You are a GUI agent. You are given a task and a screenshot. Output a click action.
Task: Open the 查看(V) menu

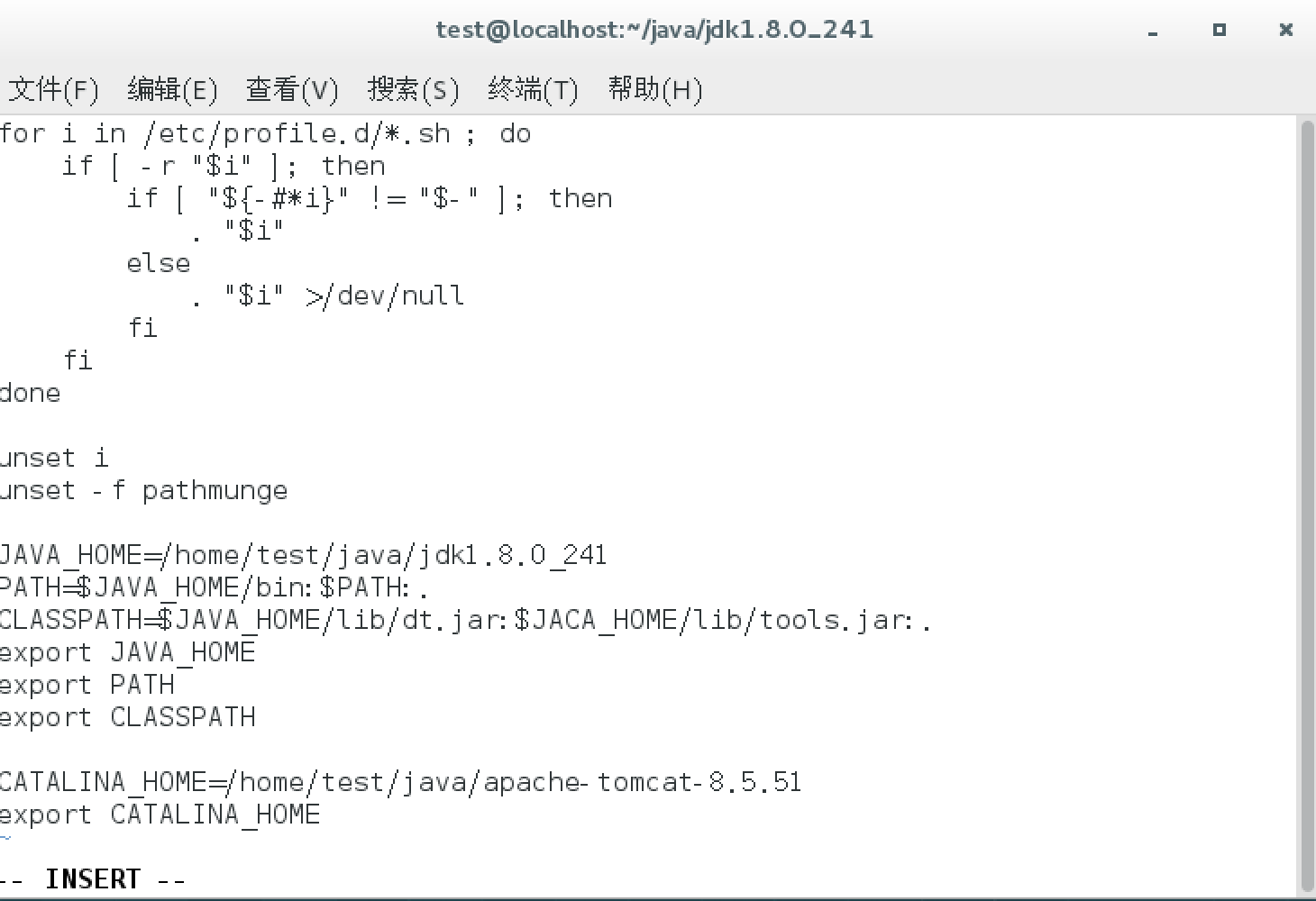click(x=291, y=89)
